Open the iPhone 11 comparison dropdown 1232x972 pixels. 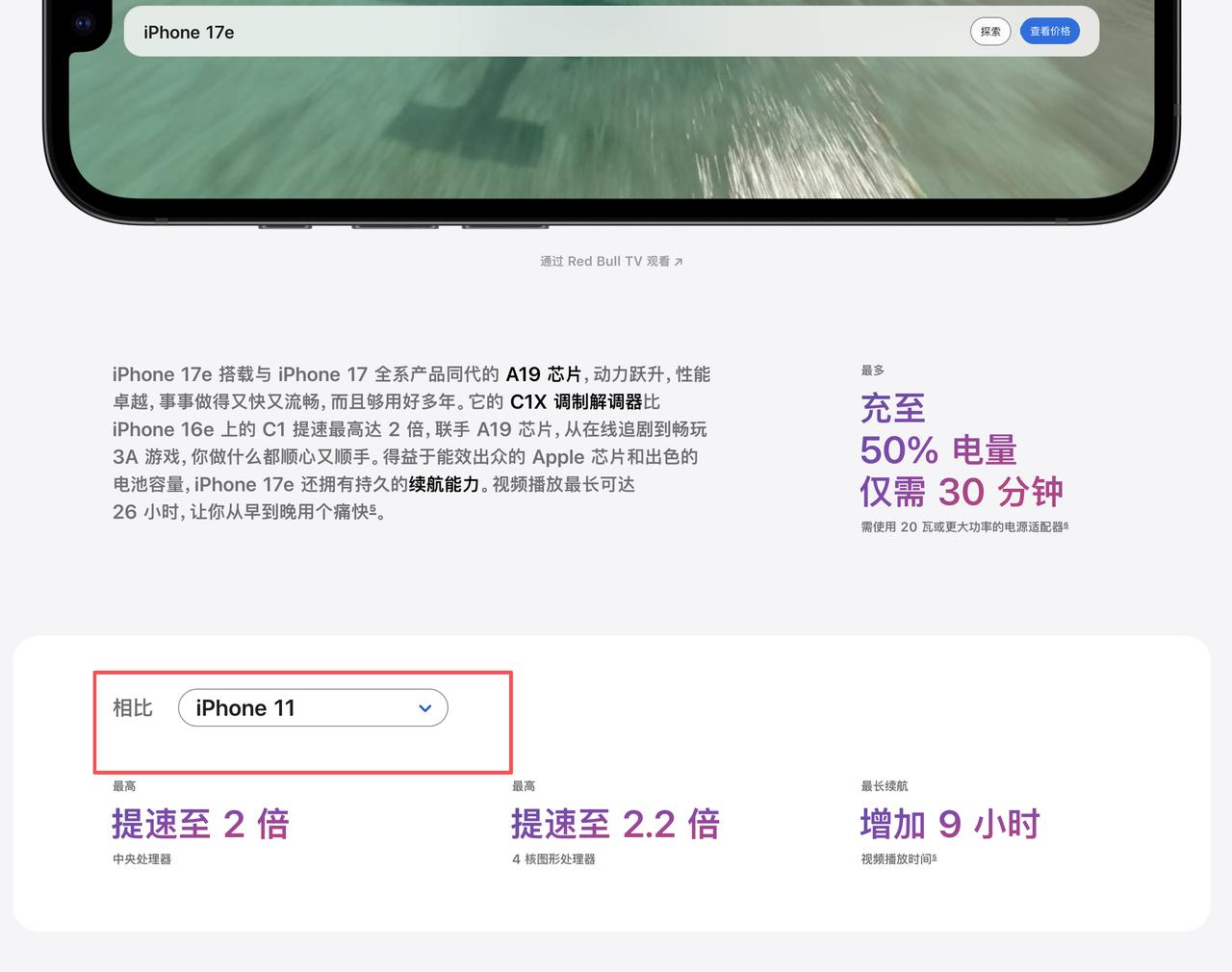[313, 707]
